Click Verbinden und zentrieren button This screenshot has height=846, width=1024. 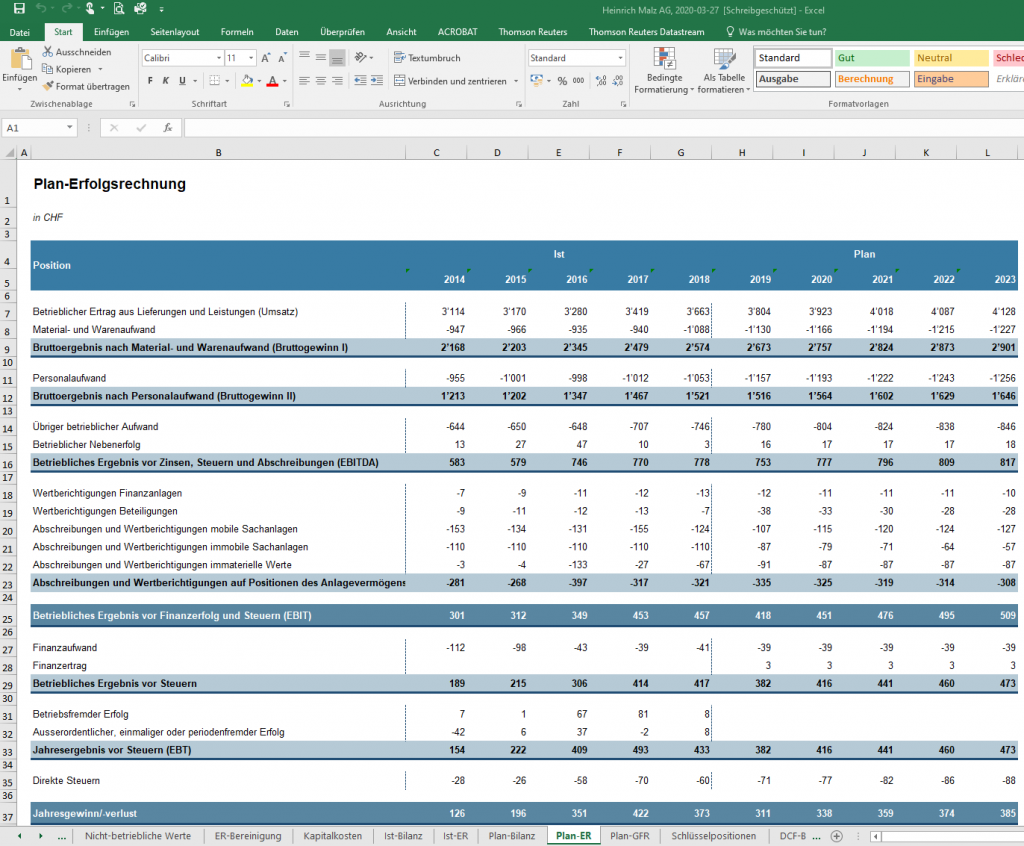tap(451, 81)
